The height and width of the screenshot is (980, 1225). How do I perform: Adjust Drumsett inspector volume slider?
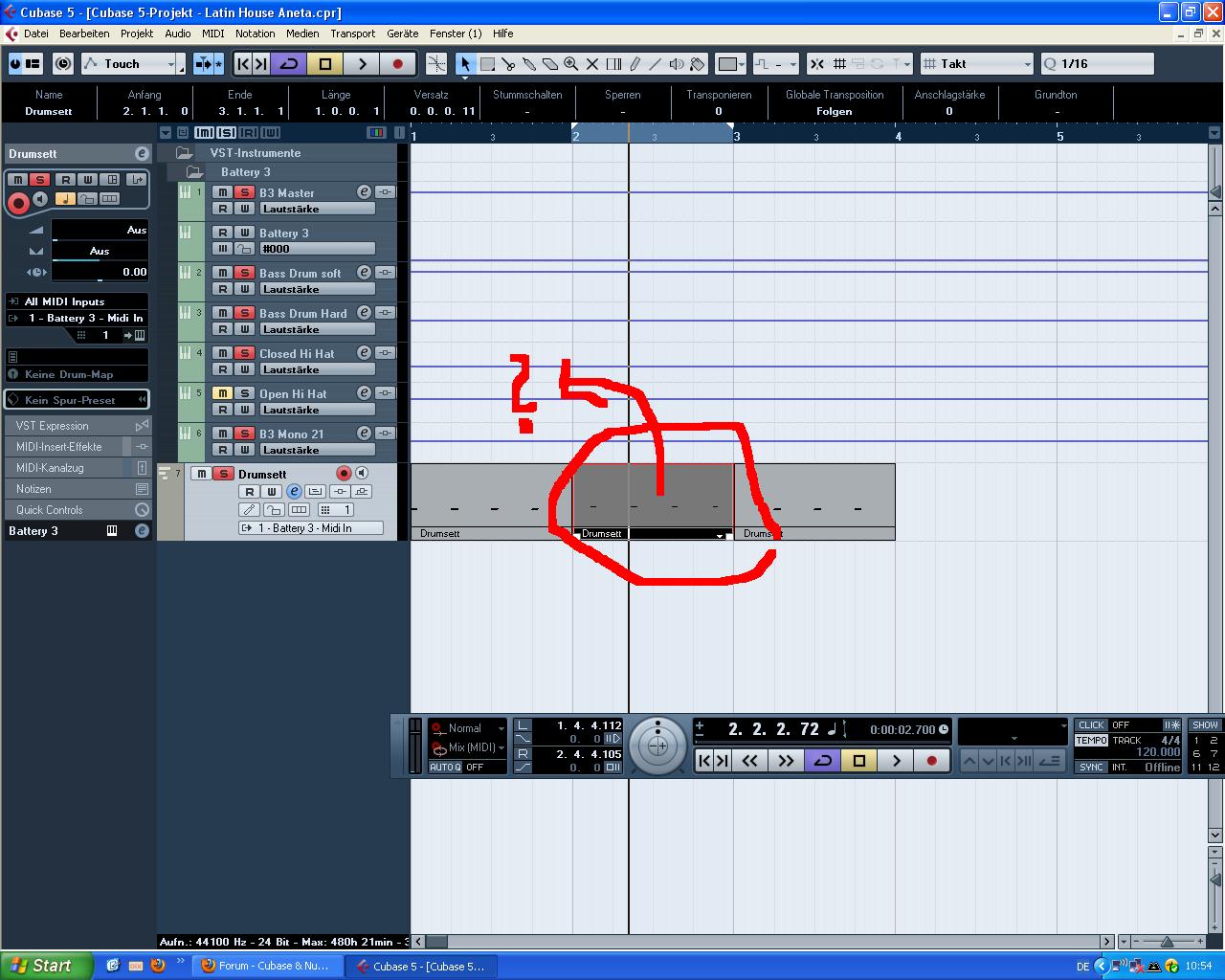point(100,230)
